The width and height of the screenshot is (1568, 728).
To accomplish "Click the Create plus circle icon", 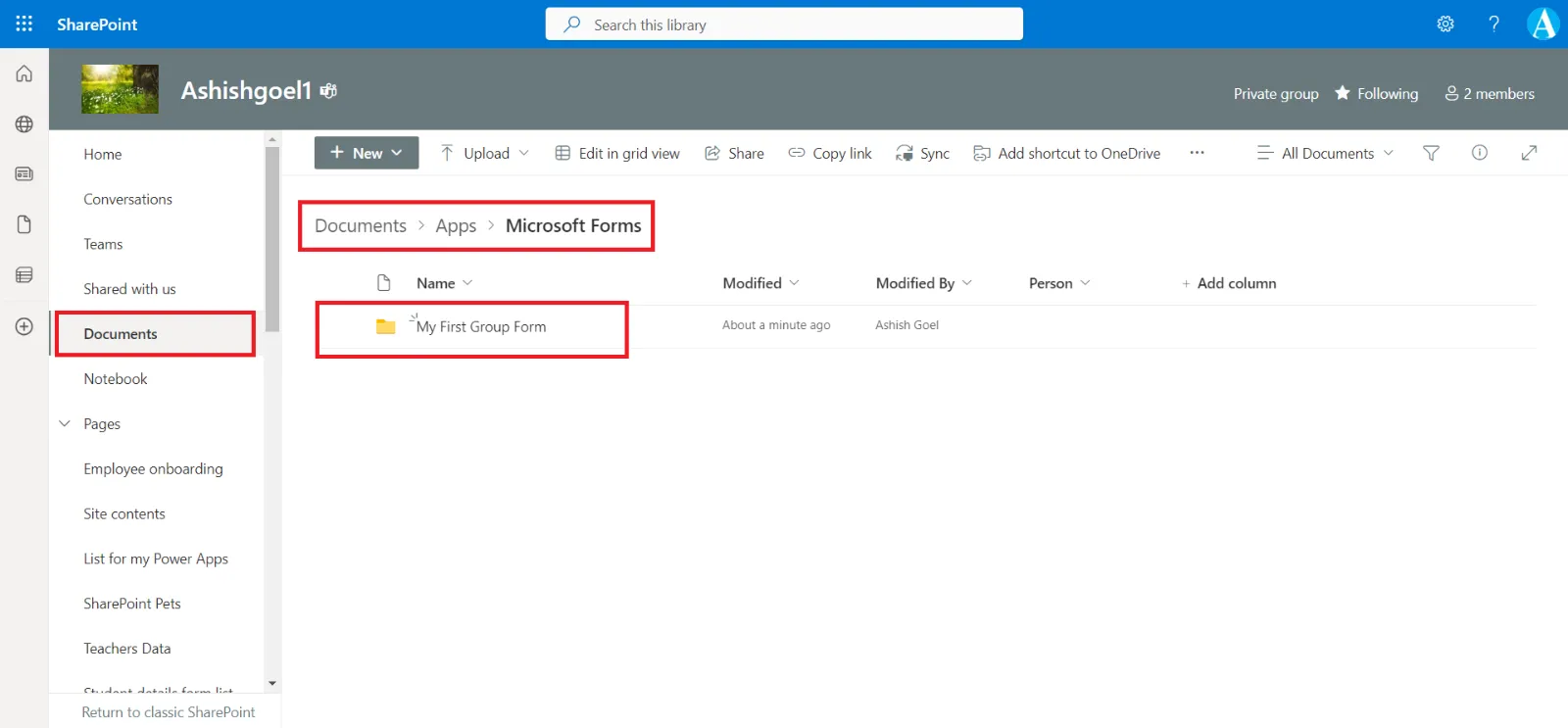I will point(24,326).
